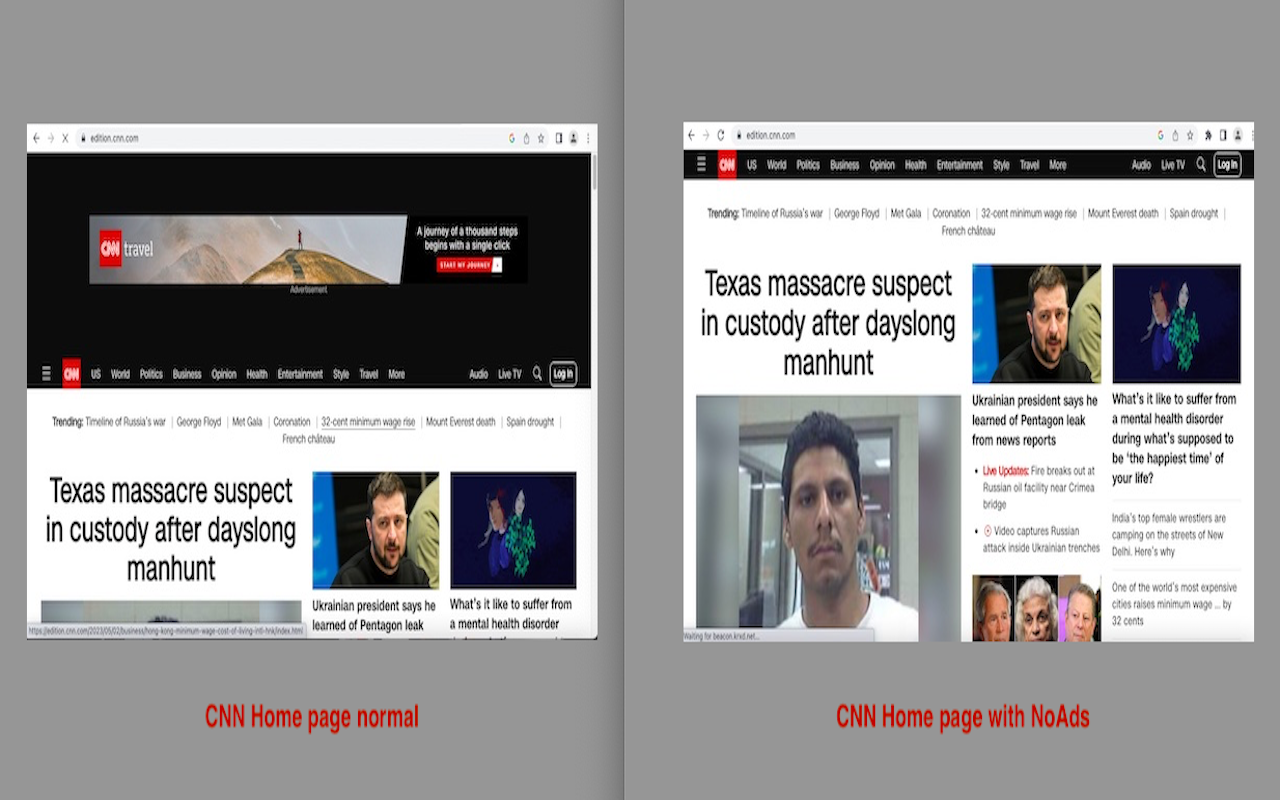Open Chrome menu dots in left normal window
The height and width of the screenshot is (800, 1280).
pyautogui.click(x=588, y=138)
